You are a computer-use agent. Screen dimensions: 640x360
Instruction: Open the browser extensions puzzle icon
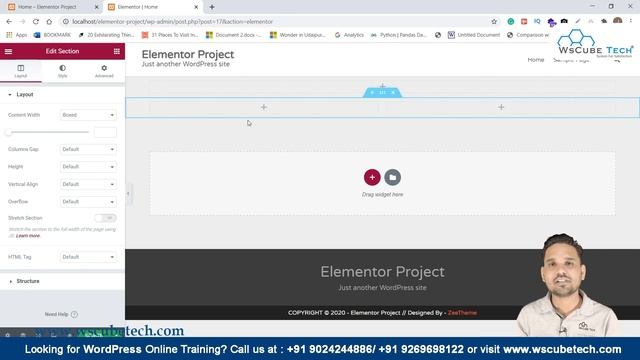point(604,22)
